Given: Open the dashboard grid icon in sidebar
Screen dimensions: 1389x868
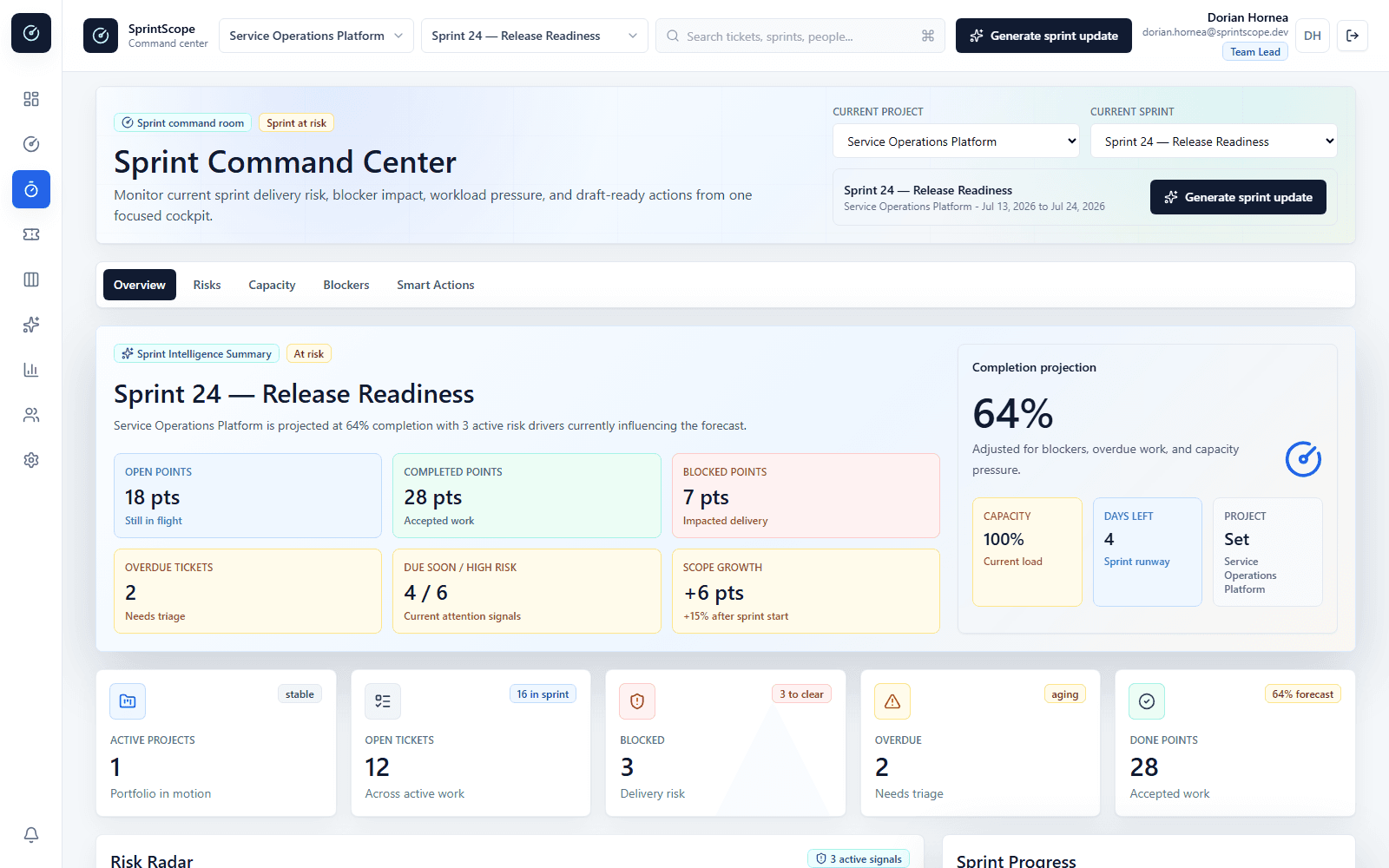Looking at the screenshot, I should coord(31,99).
